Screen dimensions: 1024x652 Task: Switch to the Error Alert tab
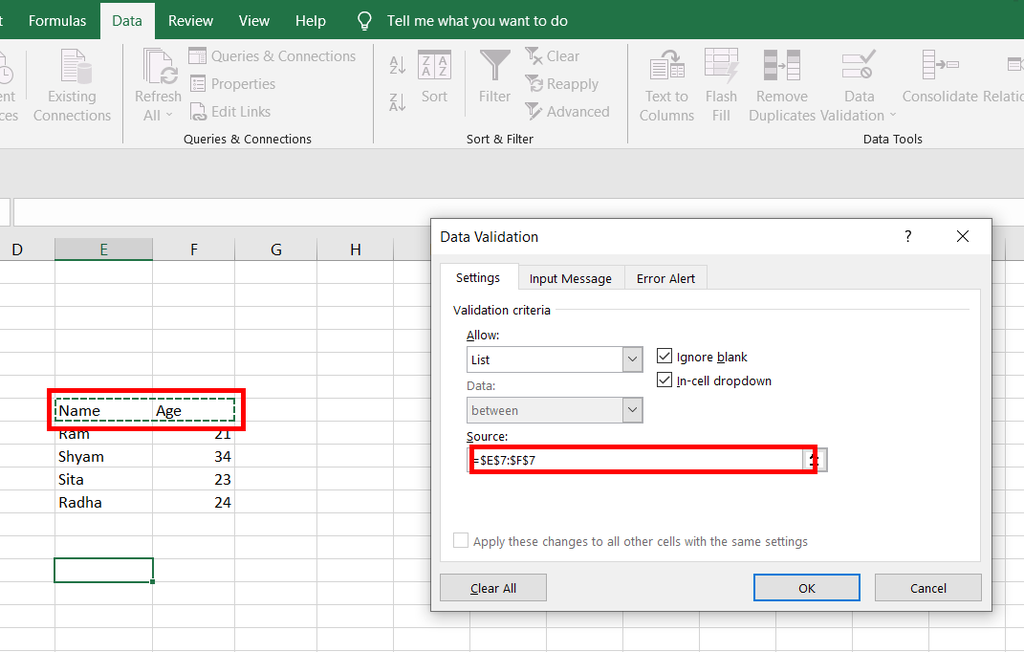(x=665, y=278)
